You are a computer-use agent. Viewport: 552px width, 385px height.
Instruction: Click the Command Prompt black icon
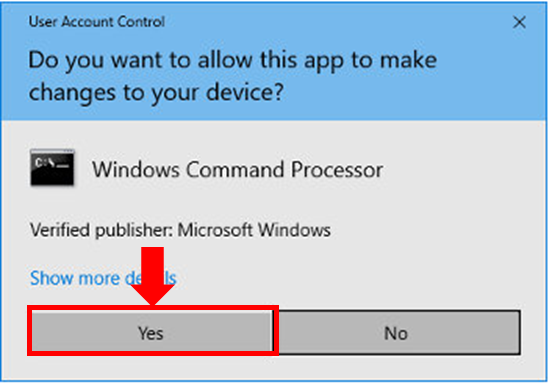pos(52,167)
